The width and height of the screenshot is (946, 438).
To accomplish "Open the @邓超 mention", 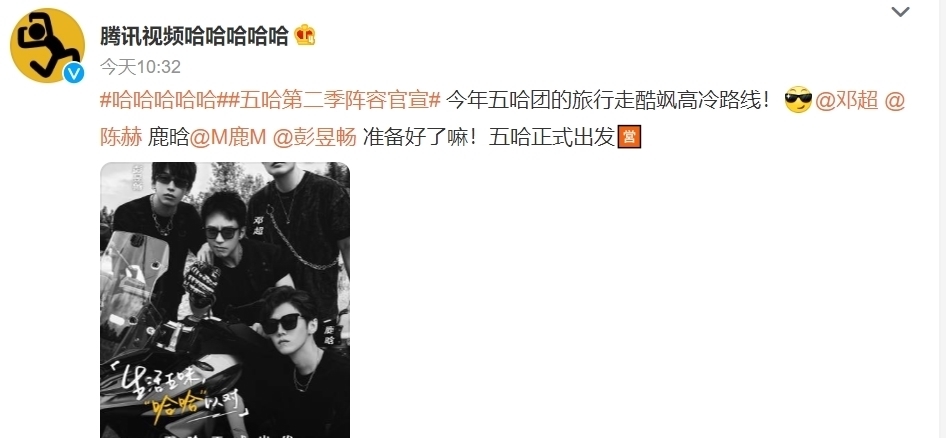I will pos(846,100).
